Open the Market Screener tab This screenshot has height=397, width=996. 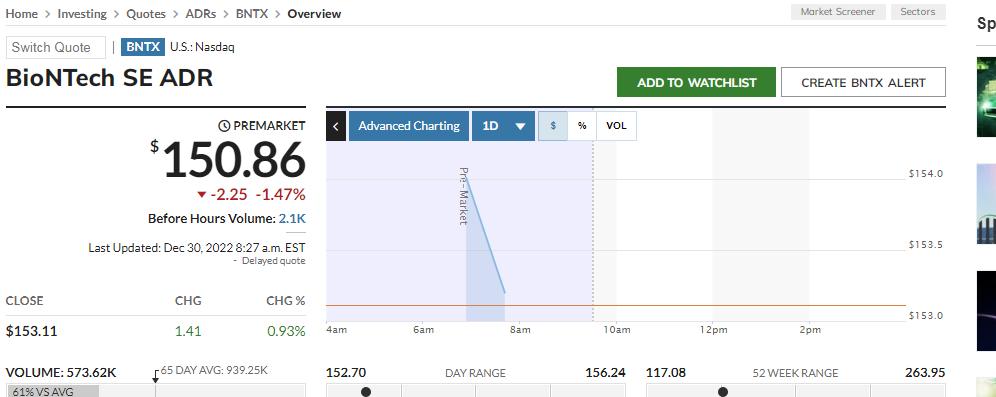[x=838, y=12]
